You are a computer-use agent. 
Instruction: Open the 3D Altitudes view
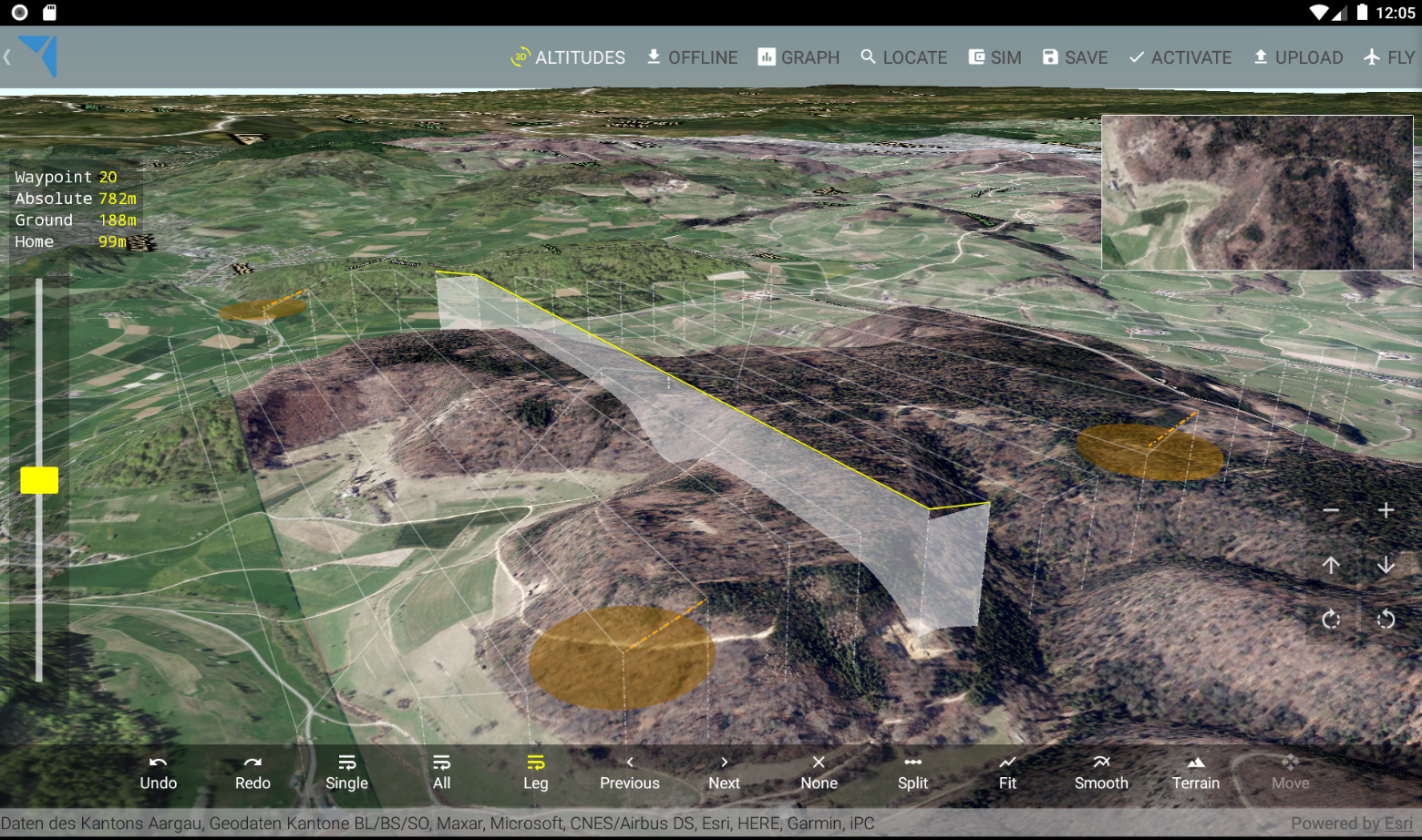click(x=568, y=57)
